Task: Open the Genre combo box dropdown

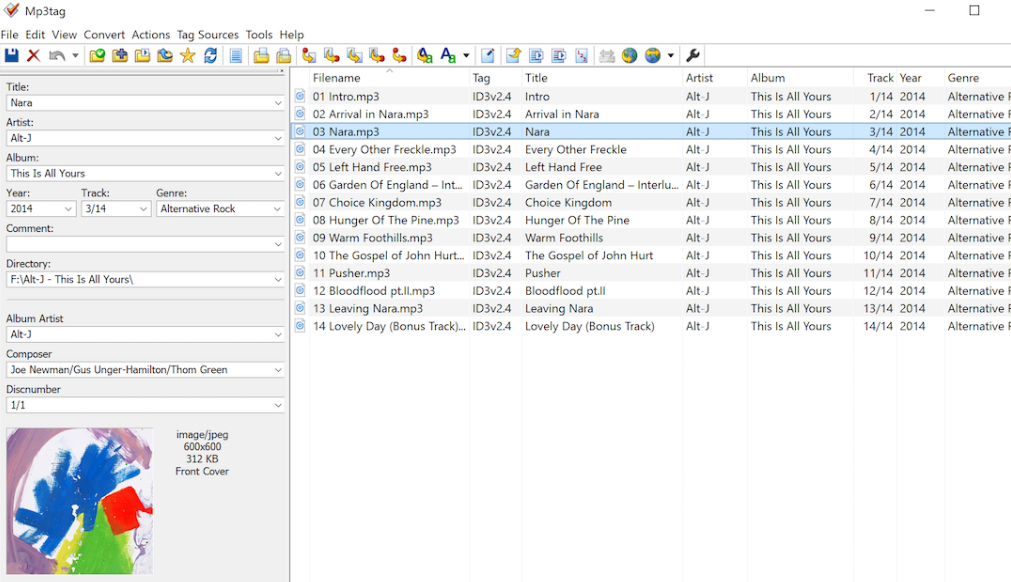Action: click(x=276, y=208)
